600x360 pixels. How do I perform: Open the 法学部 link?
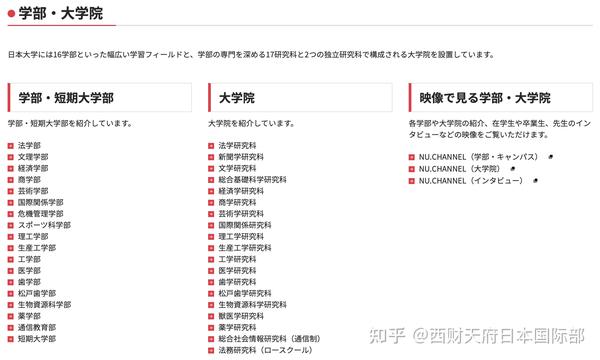pos(29,145)
